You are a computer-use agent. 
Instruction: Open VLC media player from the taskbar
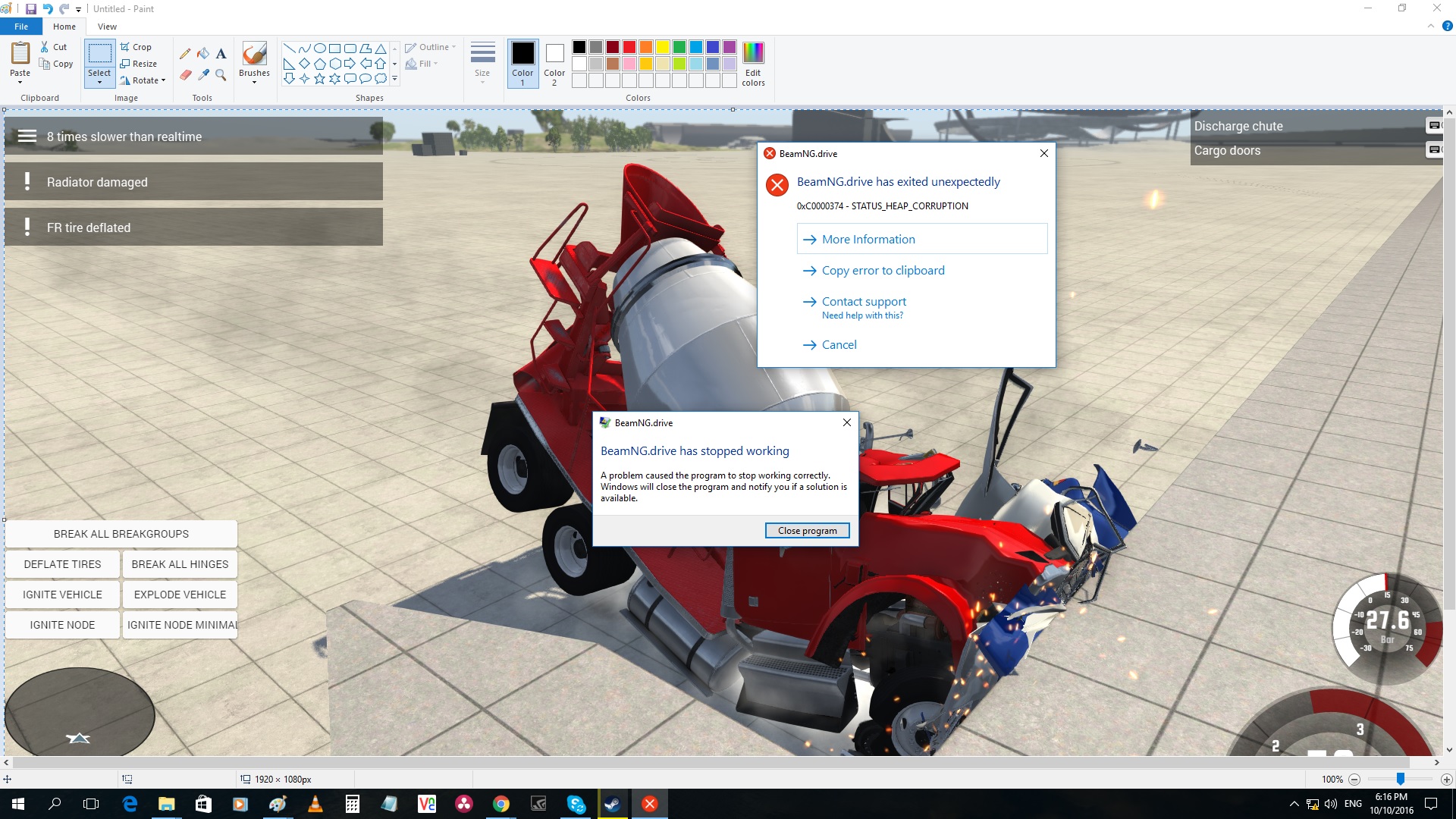(x=315, y=804)
